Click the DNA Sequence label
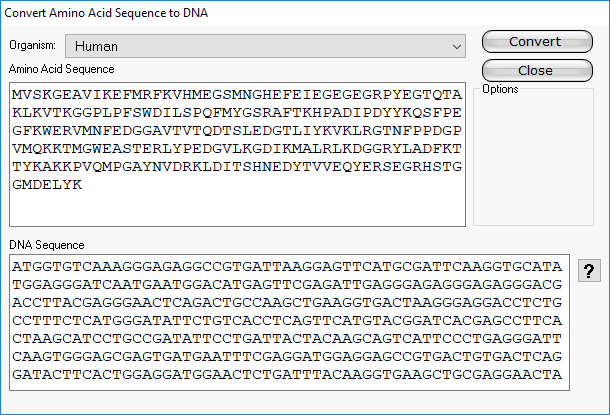 tap(46, 245)
